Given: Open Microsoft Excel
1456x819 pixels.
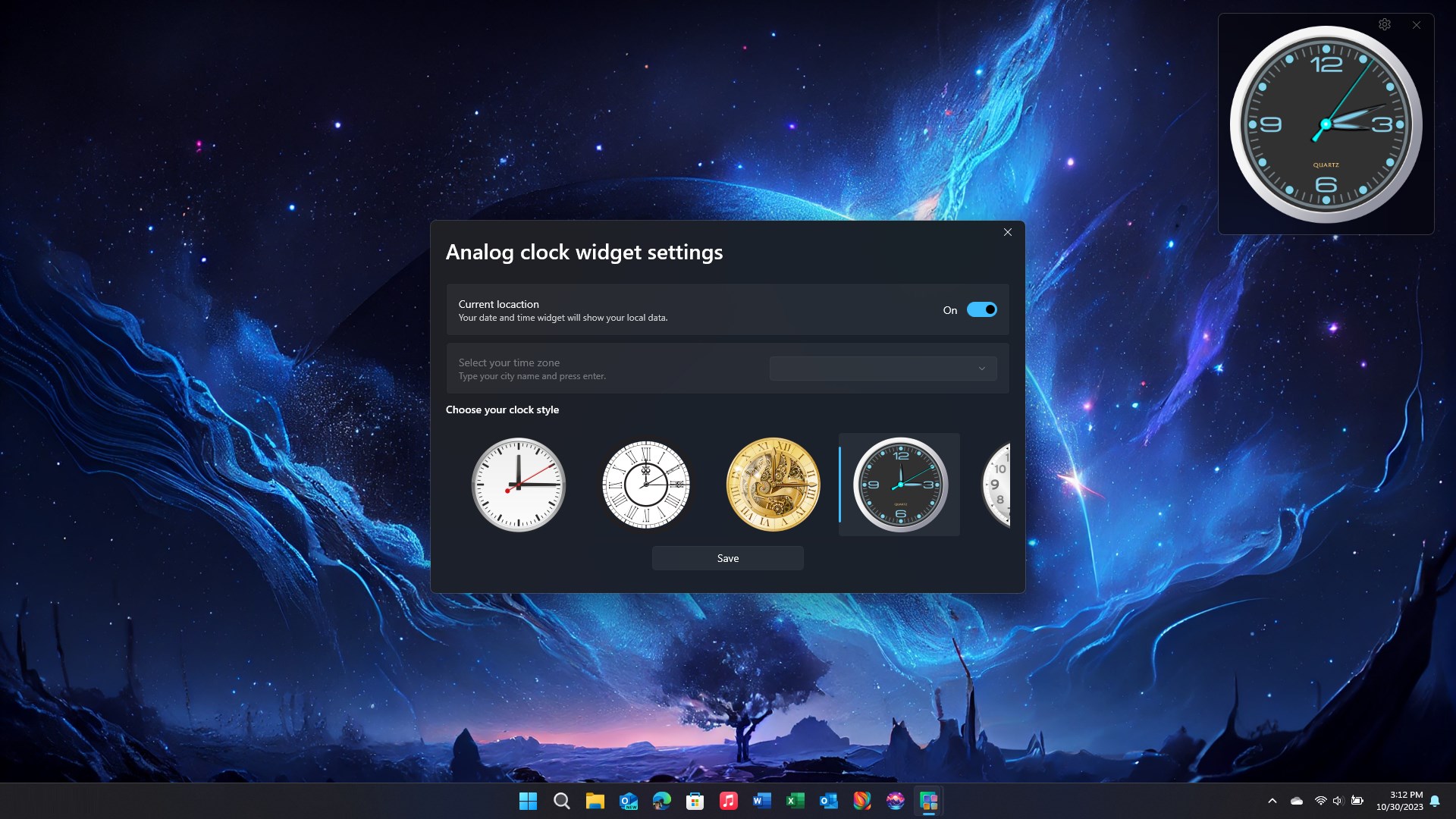Looking at the screenshot, I should pos(795,801).
